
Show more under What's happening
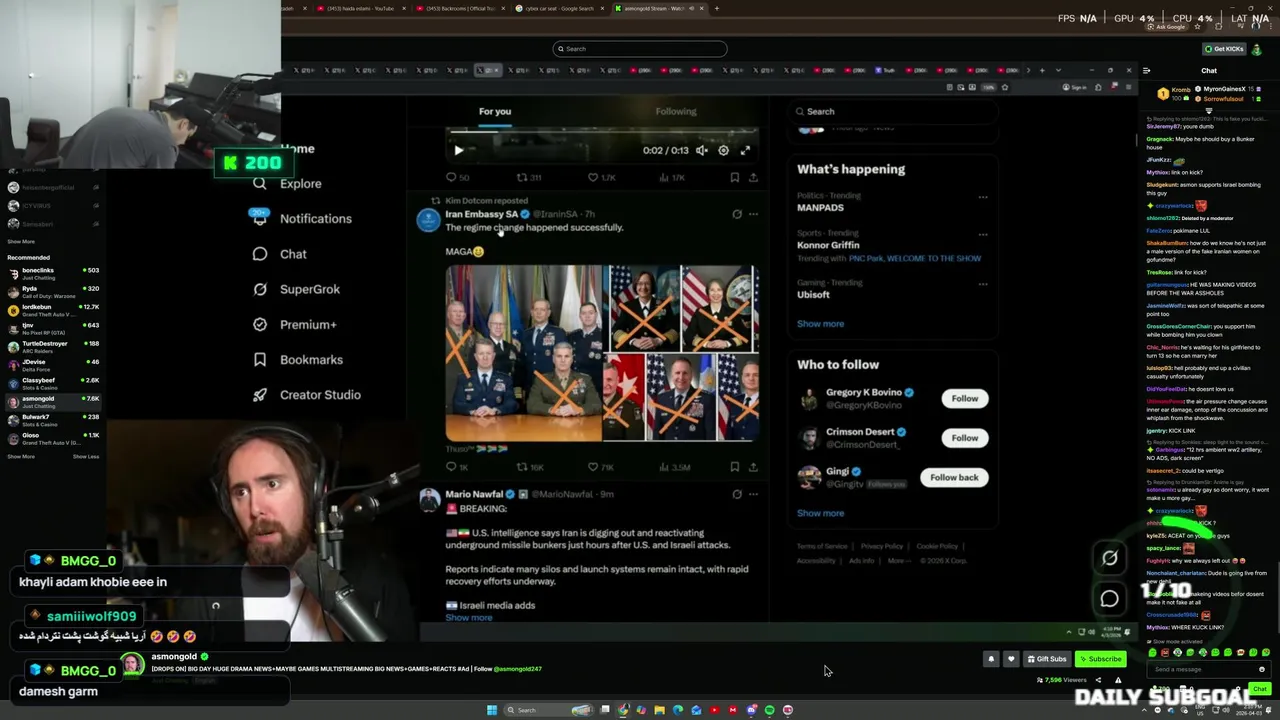click(820, 324)
